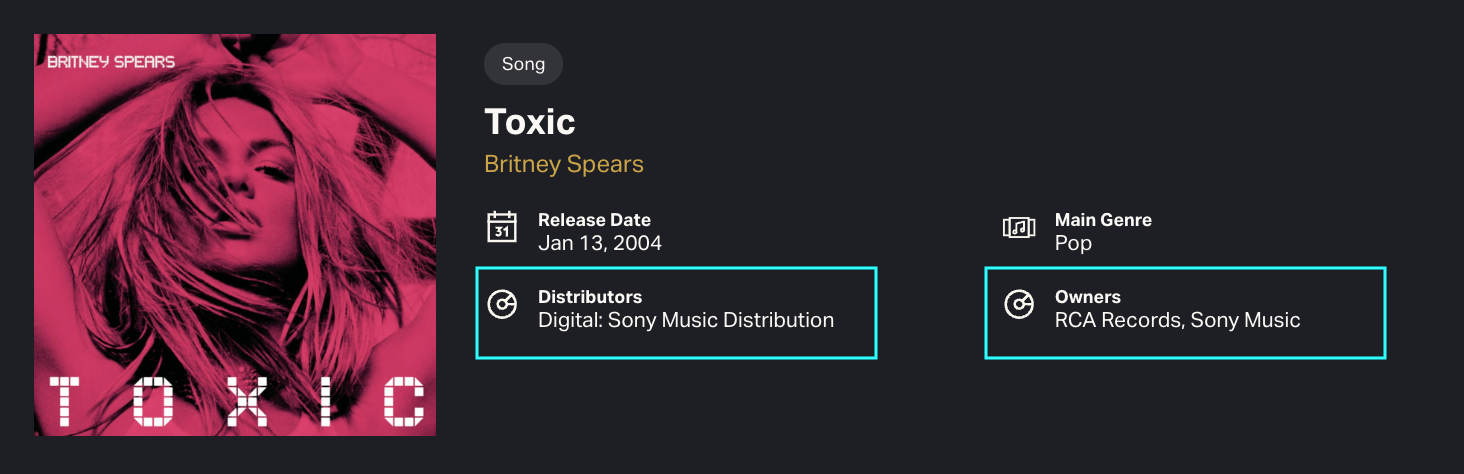Screen dimensions: 1464x474
Task: Click the Toxic album cover artwork
Action: (x=235, y=235)
